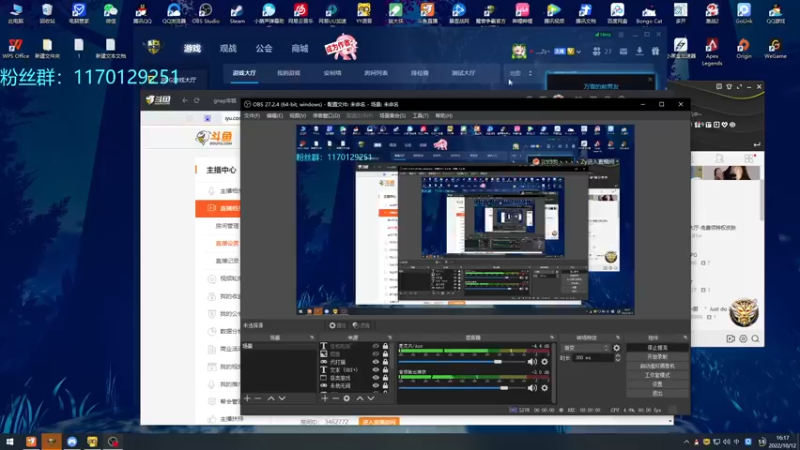Switch to 观战 tab in game platform
Image resolution: width=800 pixels, height=450 pixels.
point(228,48)
